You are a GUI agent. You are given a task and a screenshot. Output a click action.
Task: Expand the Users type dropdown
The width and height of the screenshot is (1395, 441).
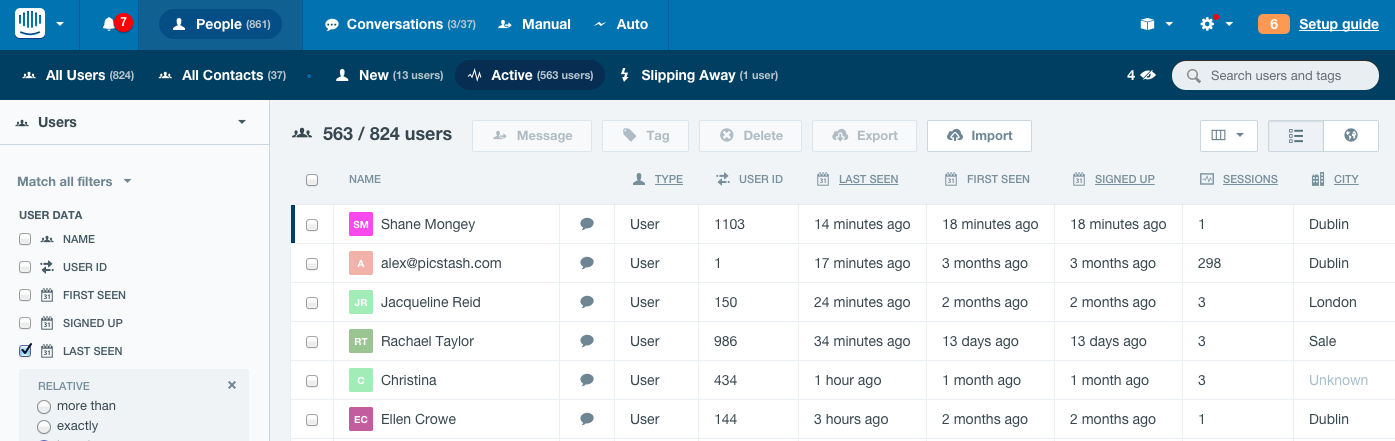[133, 122]
